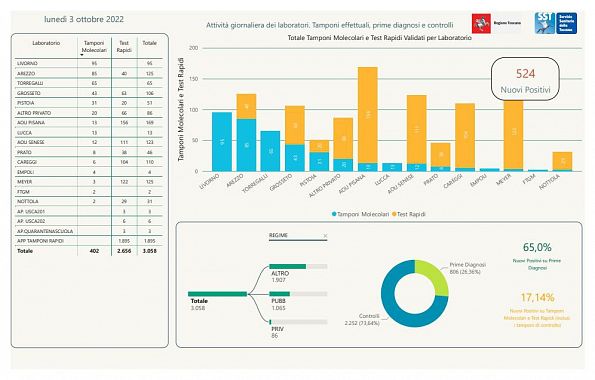Select the LIVORNO row in table

coord(90,63)
